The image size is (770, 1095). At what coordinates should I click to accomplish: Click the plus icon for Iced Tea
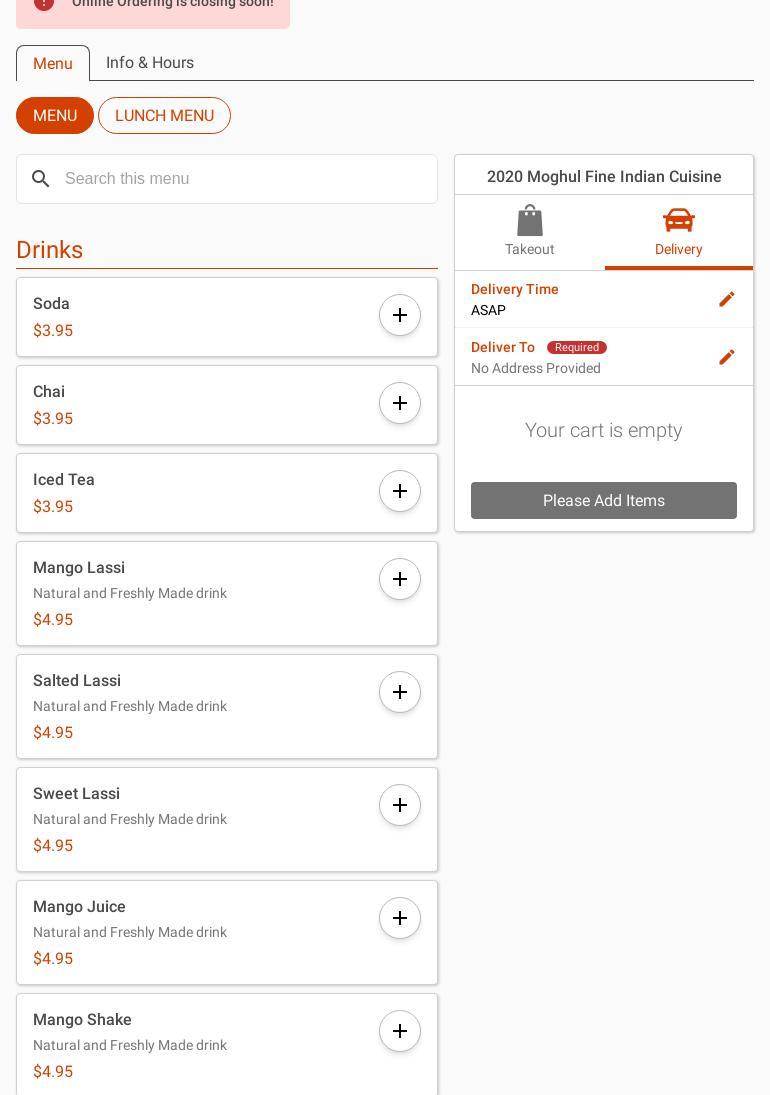click(400, 491)
